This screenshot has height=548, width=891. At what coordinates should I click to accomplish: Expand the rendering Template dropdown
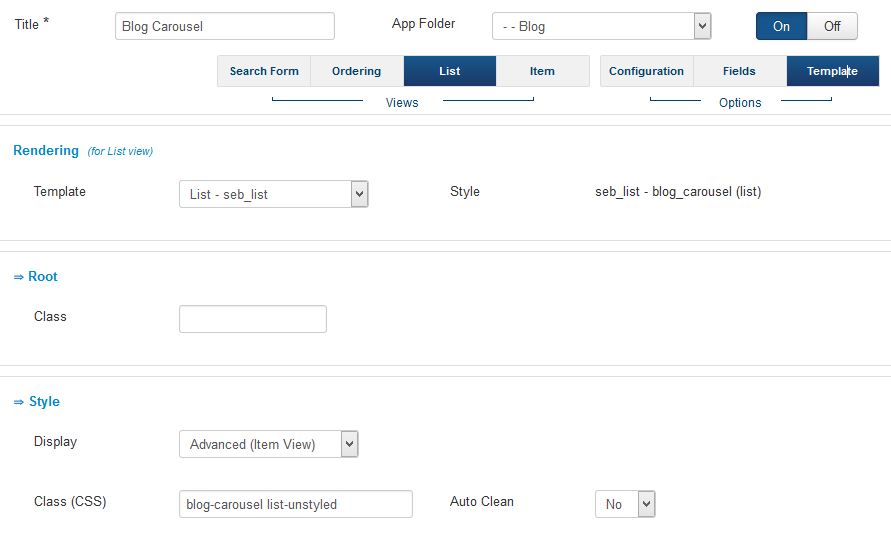(273, 194)
